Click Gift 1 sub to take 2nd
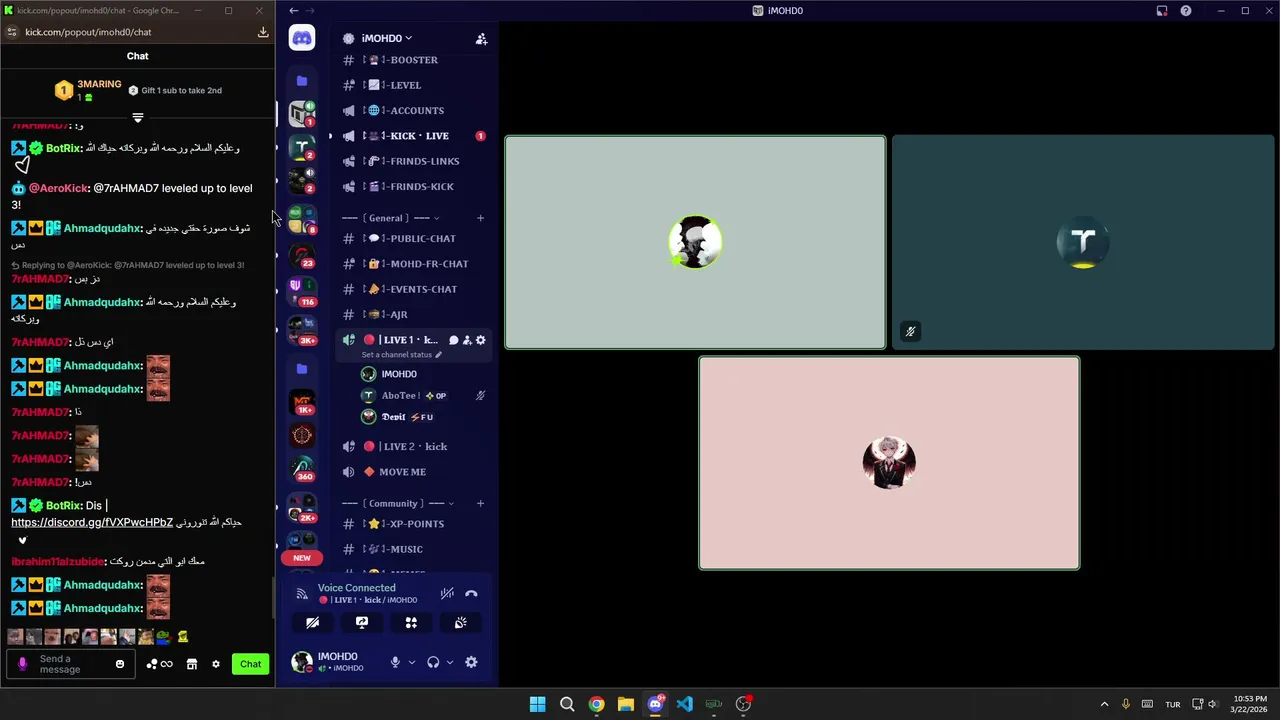The height and width of the screenshot is (720, 1280). coord(175,90)
